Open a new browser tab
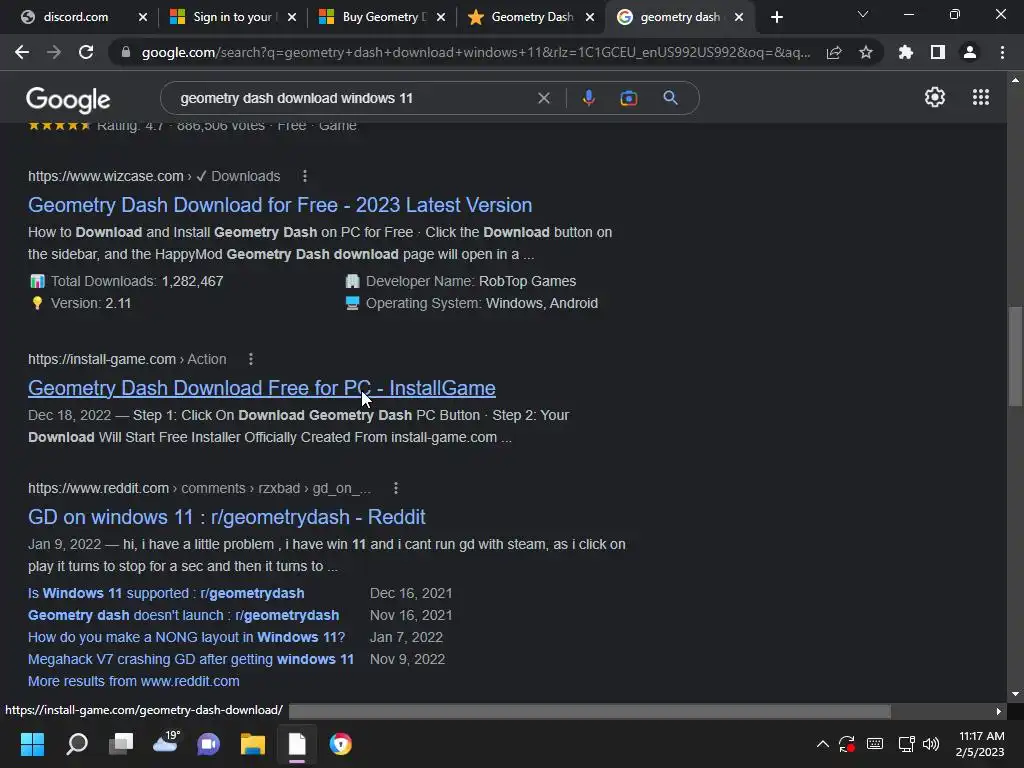Viewport: 1024px width, 768px height. (776, 17)
